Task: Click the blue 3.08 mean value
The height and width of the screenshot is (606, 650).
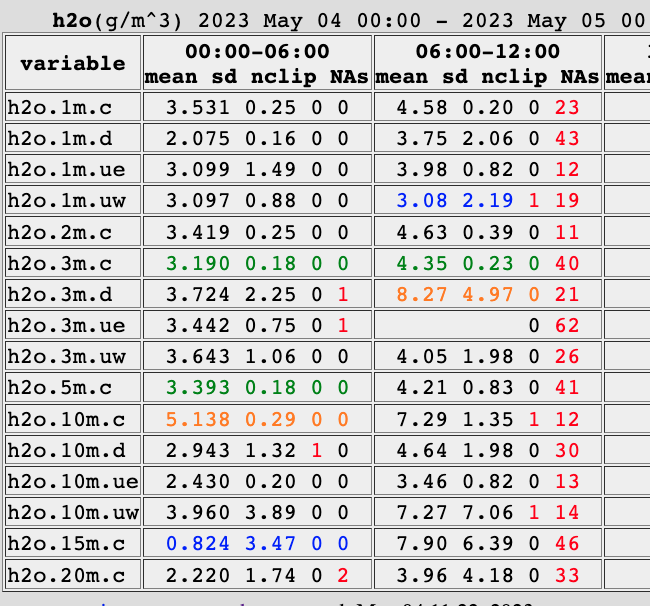Action: 418,202
